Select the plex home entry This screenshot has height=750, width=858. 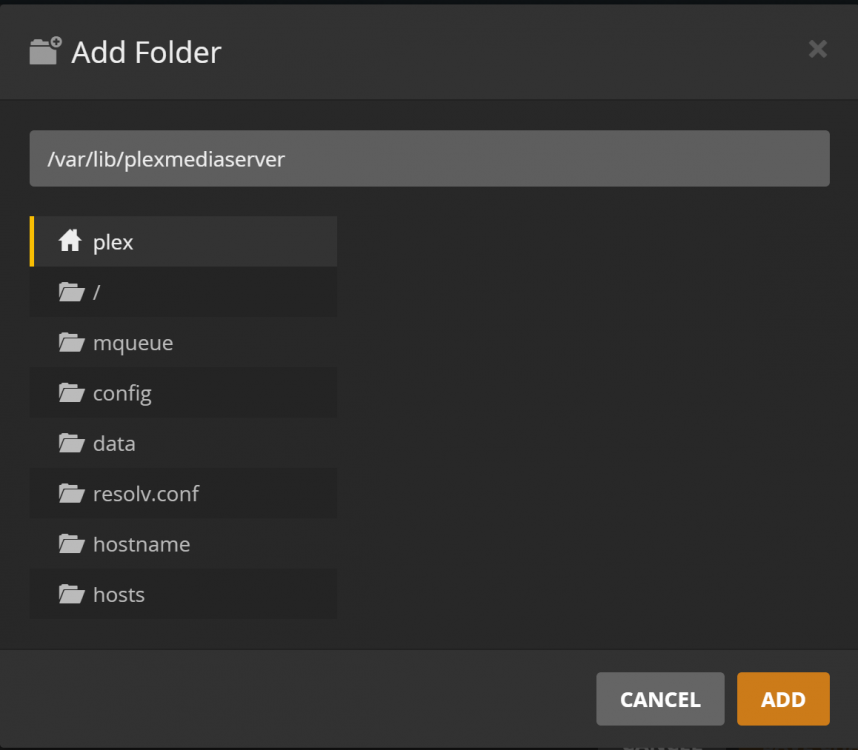(183, 241)
